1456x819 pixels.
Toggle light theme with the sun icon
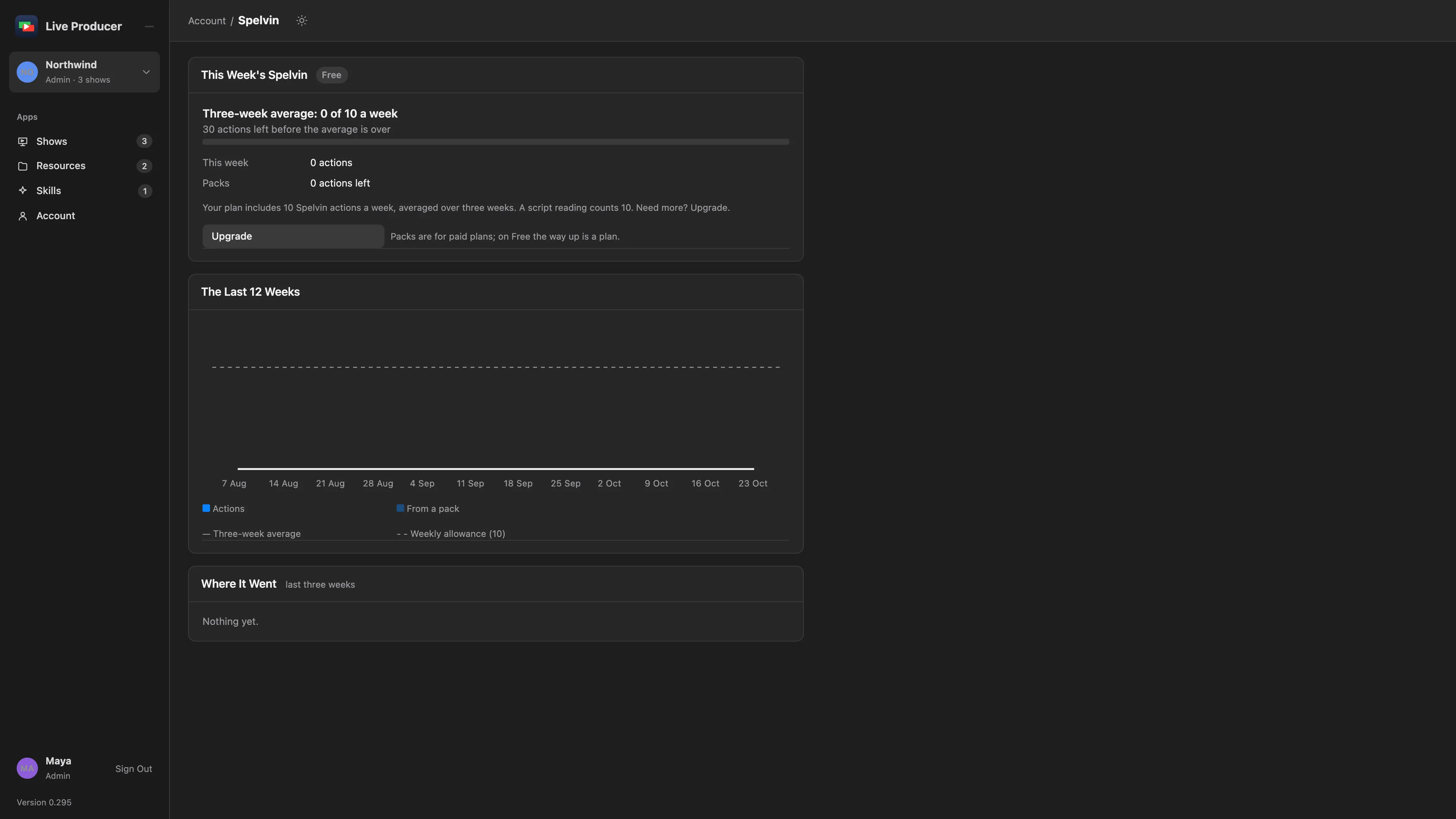point(302,20)
